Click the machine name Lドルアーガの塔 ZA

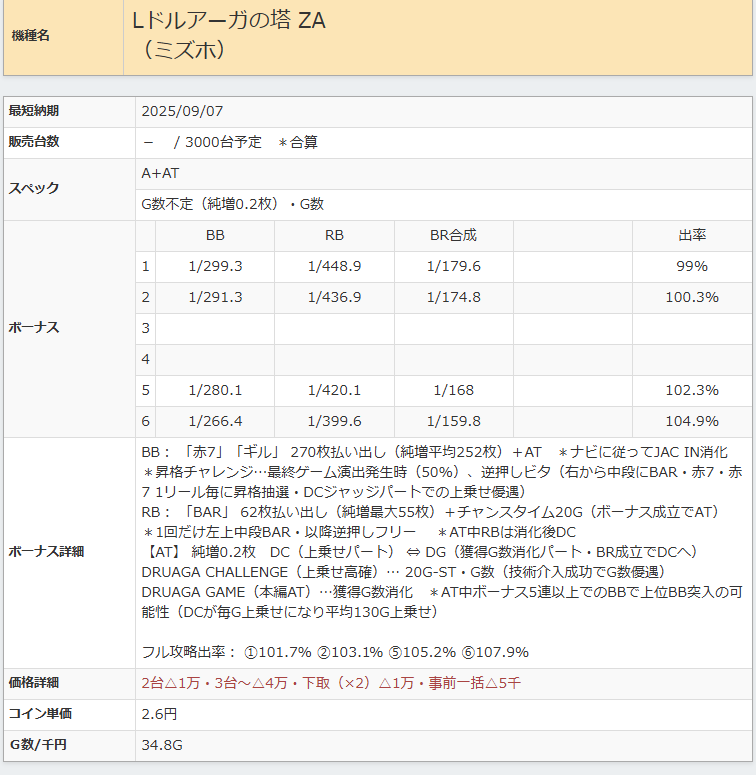pos(229,21)
